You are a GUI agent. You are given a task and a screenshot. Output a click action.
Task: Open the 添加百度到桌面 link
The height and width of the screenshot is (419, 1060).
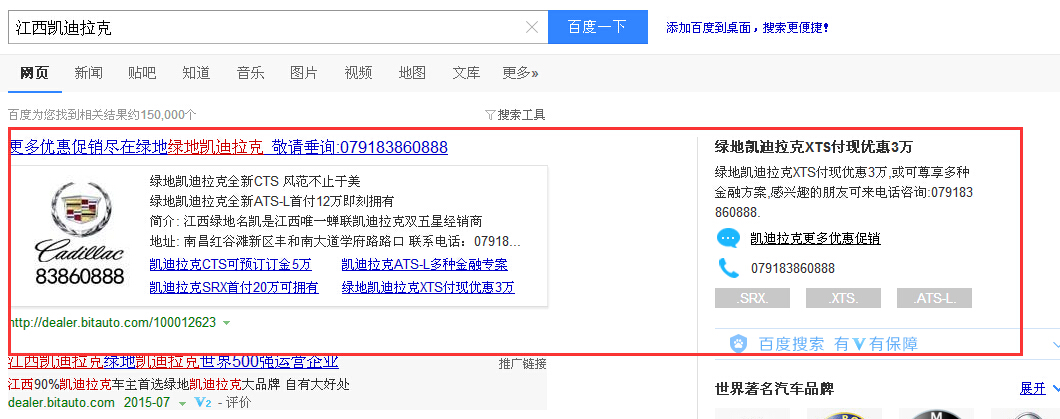(747, 28)
